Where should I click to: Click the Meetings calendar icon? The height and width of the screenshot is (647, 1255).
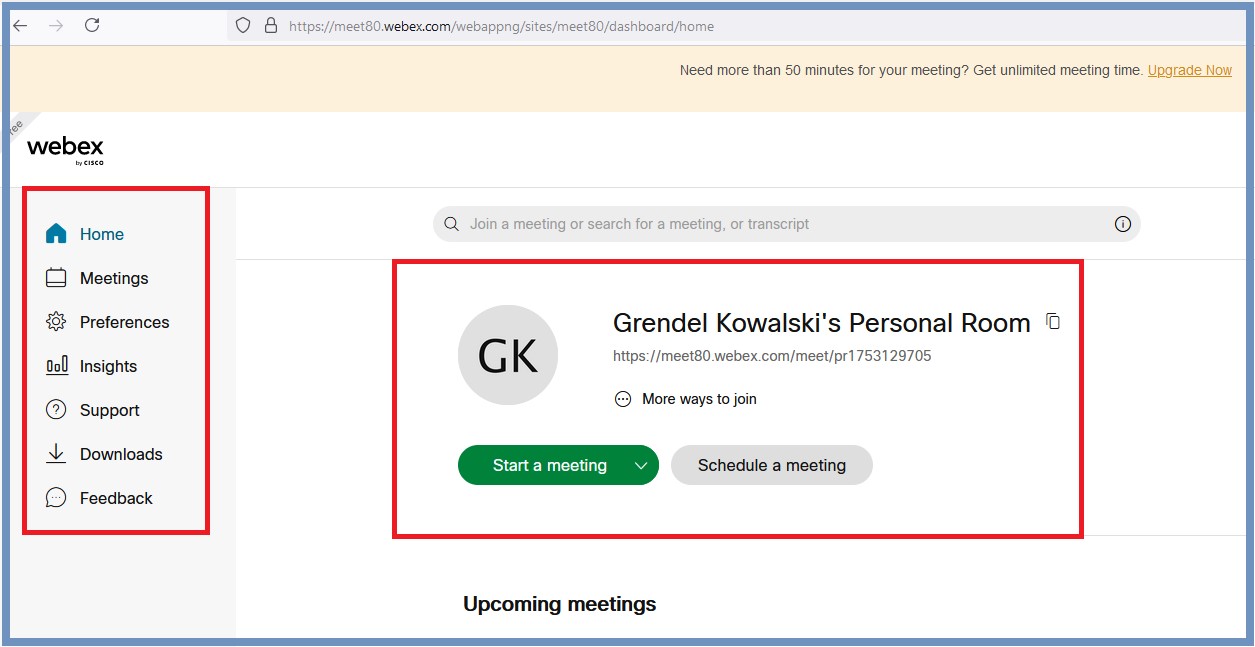click(56, 278)
